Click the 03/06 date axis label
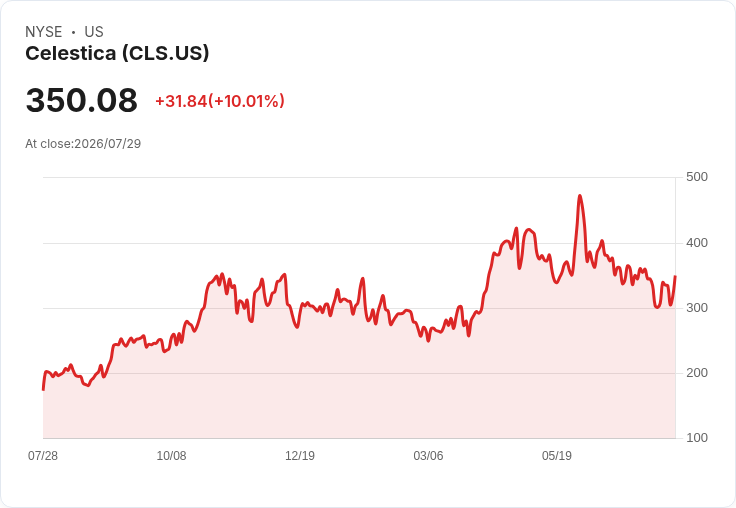Screen dimensions: 736x508 (x=428, y=455)
